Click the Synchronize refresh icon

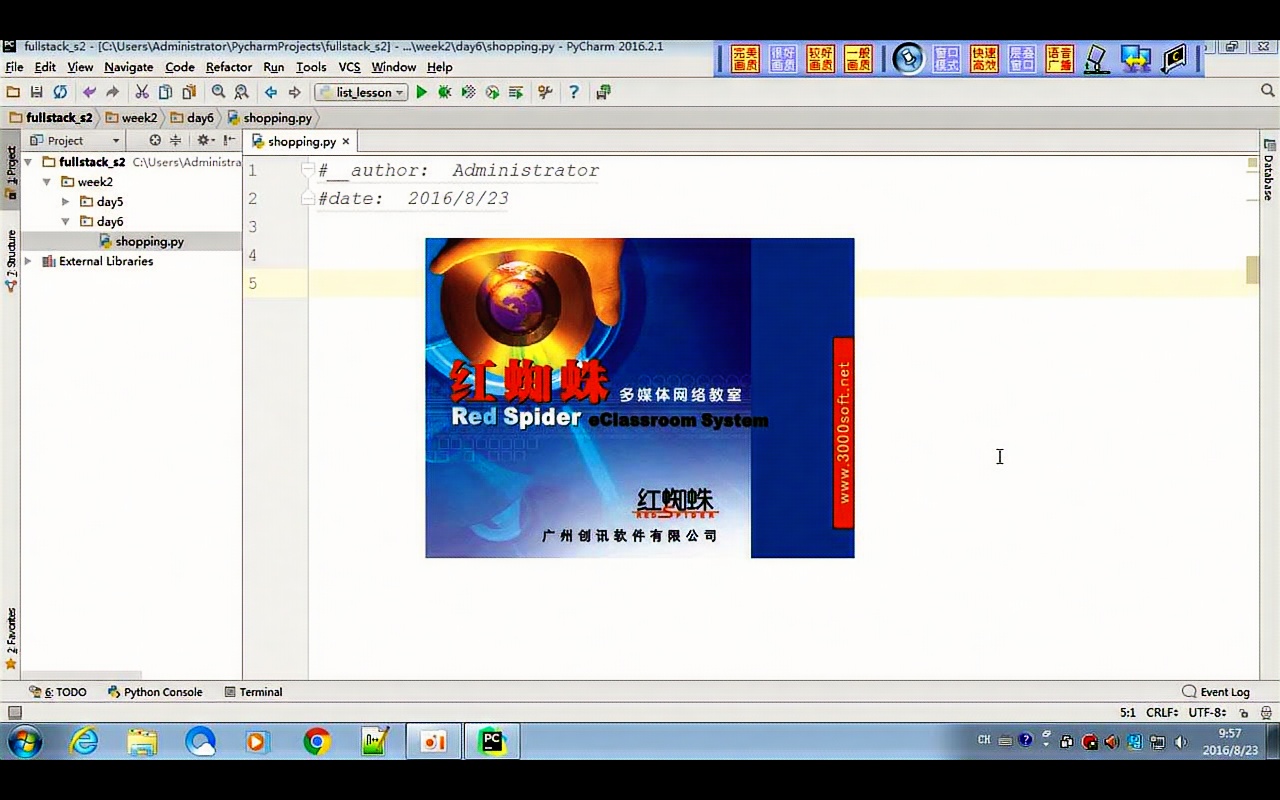pyautogui.click(x=60, y=92)
